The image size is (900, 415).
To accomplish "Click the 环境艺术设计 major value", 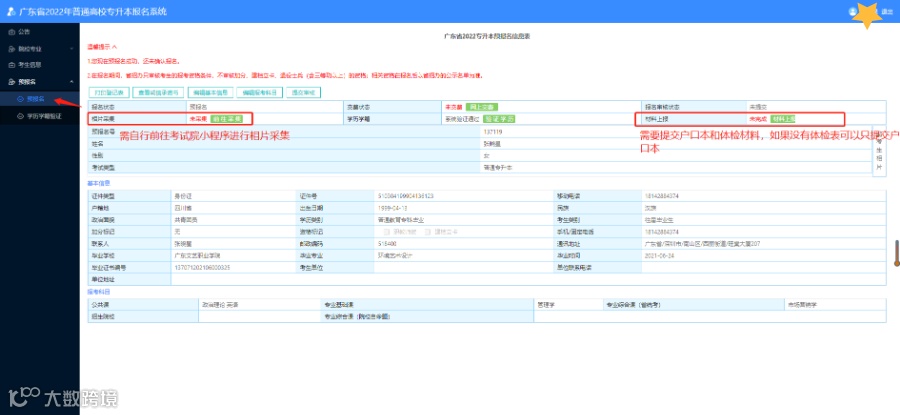I will click(x=393, y=255).
